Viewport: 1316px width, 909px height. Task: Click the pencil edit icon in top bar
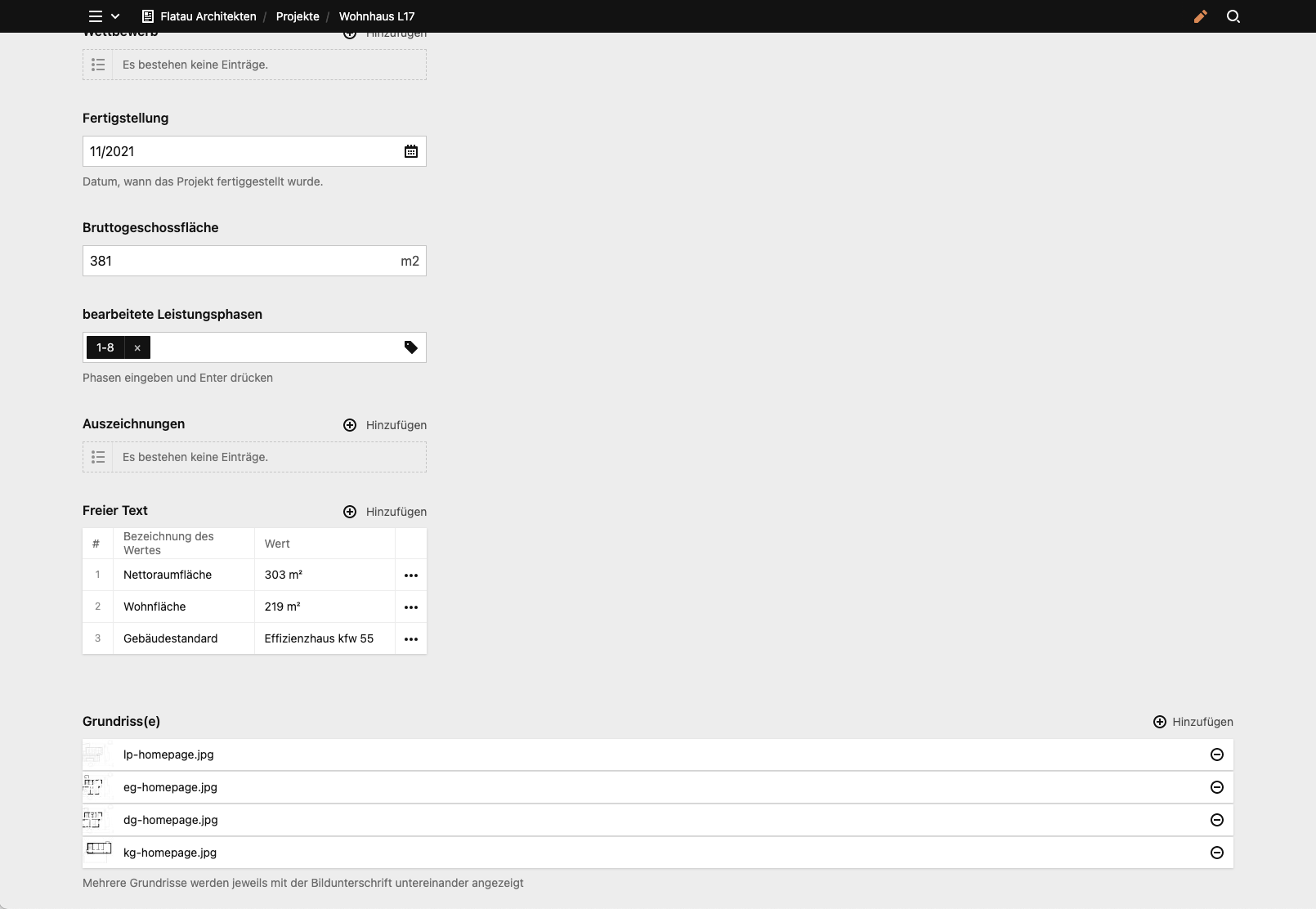click(1201, 16)
